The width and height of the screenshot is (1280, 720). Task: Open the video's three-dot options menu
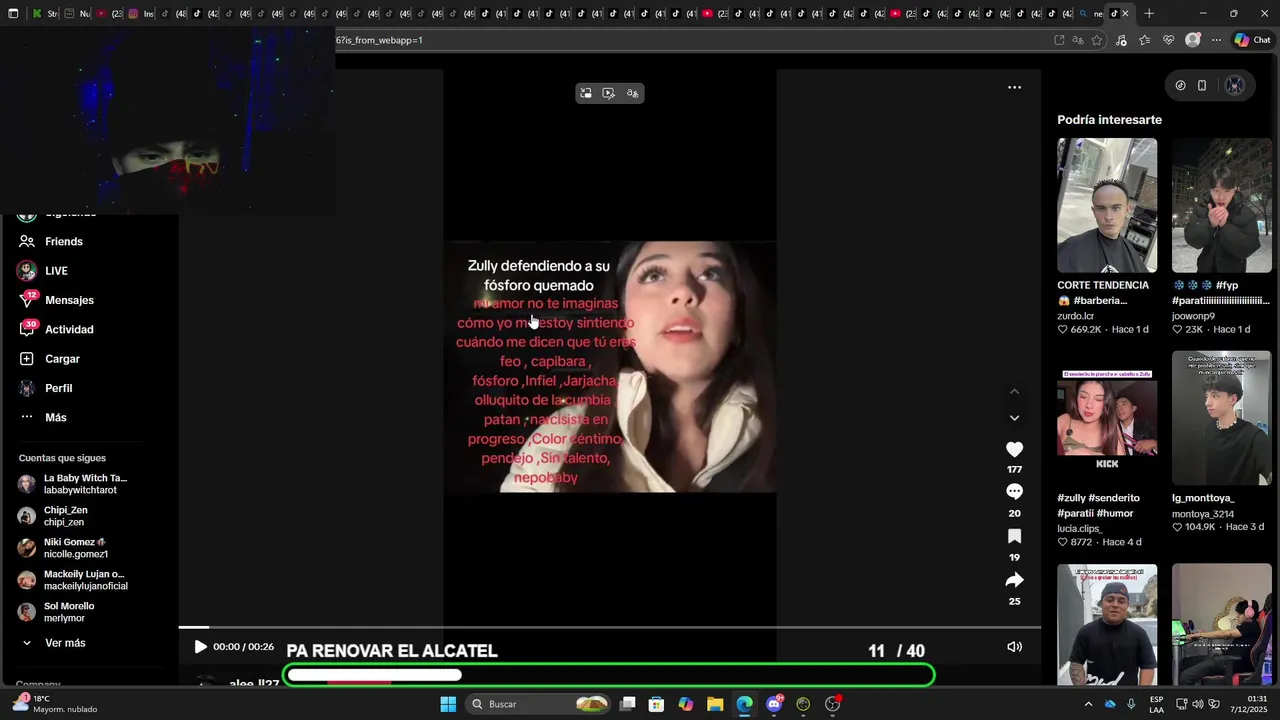tap(1014, 87)
